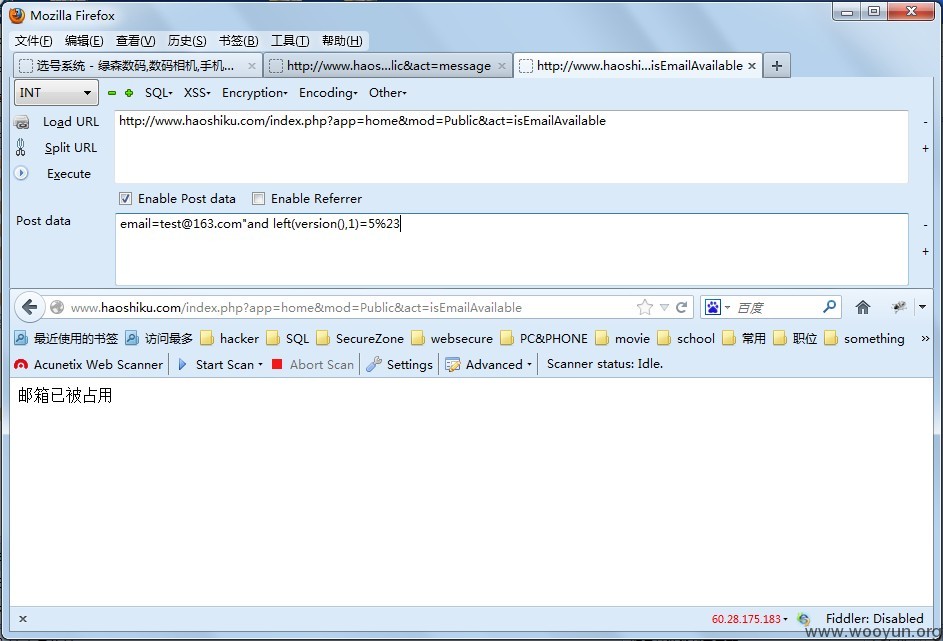Image resolution: width=943 pixels, height=641 pixels.
Task: Open the 查看(V) menu
Action: 135,40
